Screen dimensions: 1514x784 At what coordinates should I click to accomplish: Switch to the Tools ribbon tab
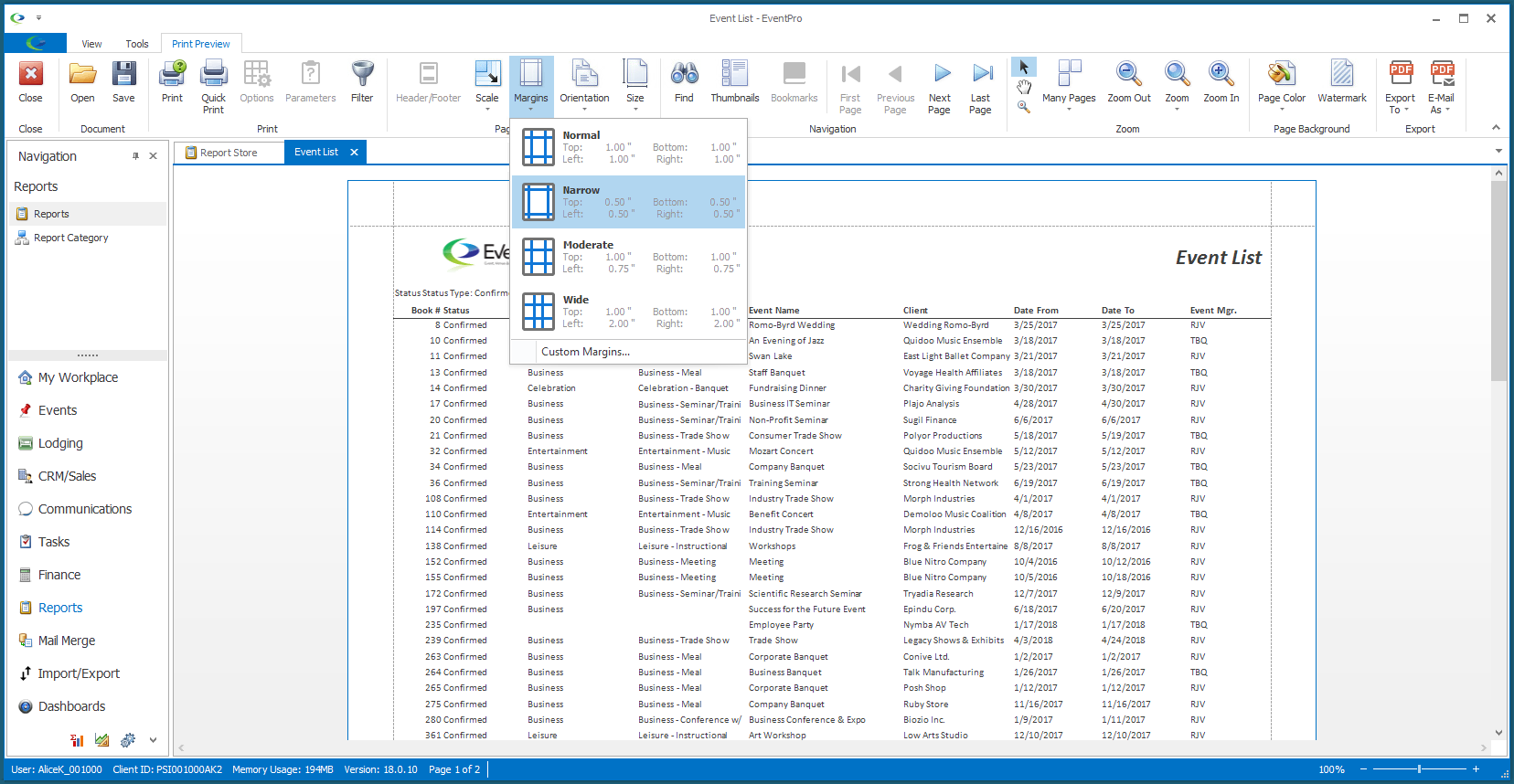(x=137, y=44)
